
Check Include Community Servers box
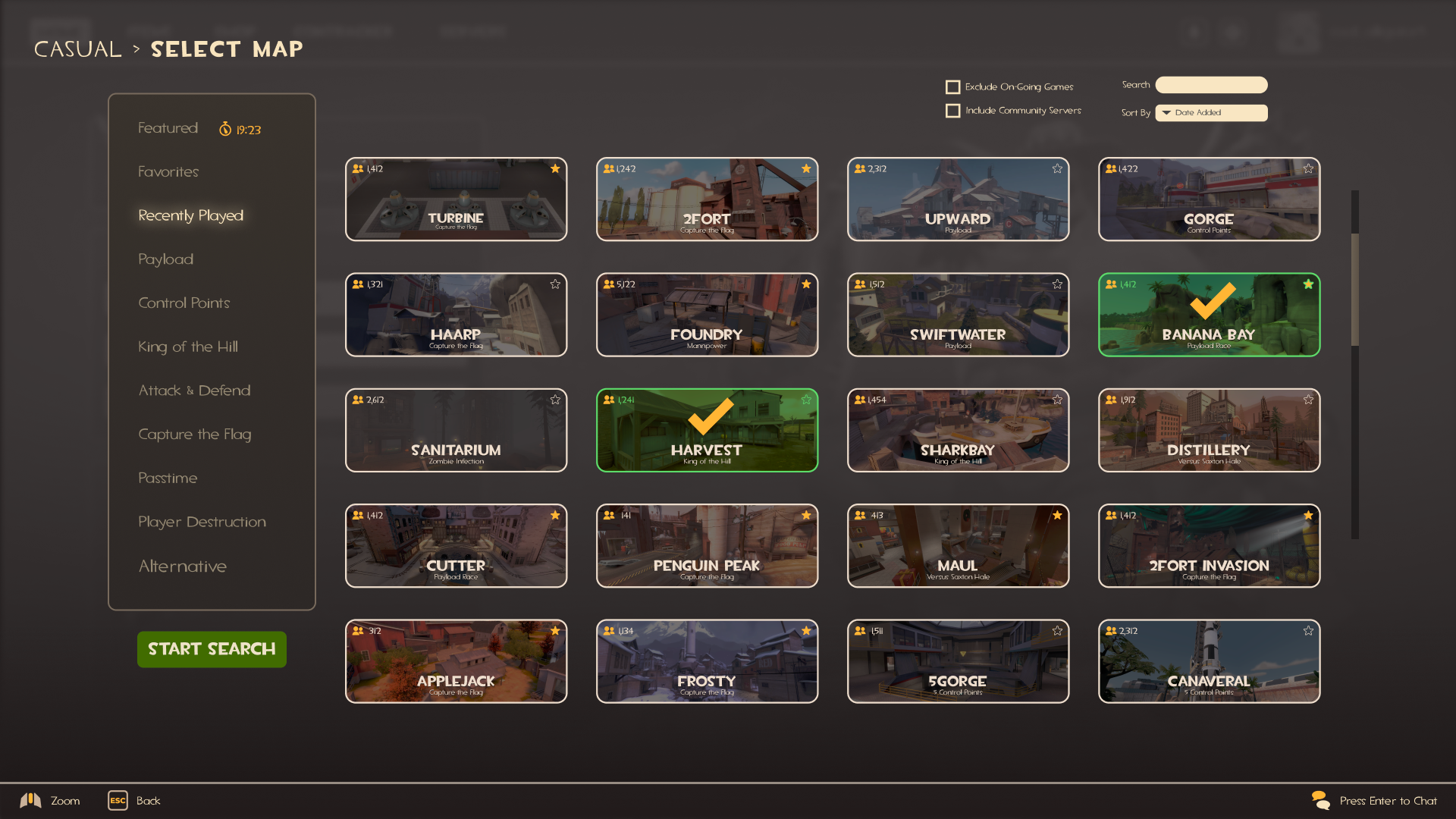point(953,111)
